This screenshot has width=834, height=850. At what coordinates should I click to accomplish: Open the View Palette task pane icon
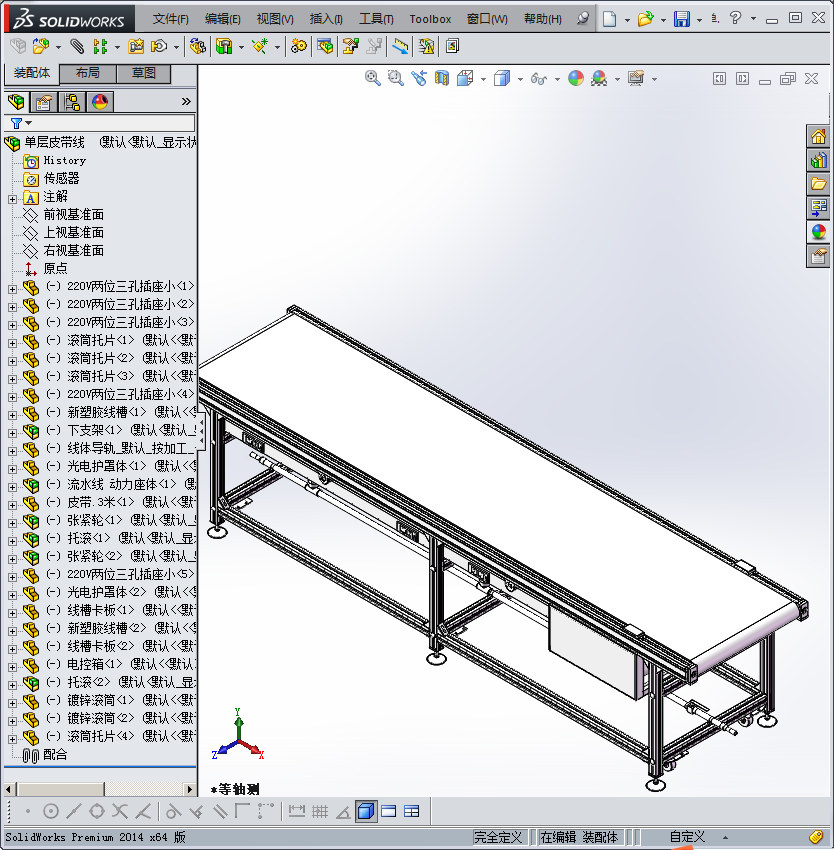coord(818,208)
